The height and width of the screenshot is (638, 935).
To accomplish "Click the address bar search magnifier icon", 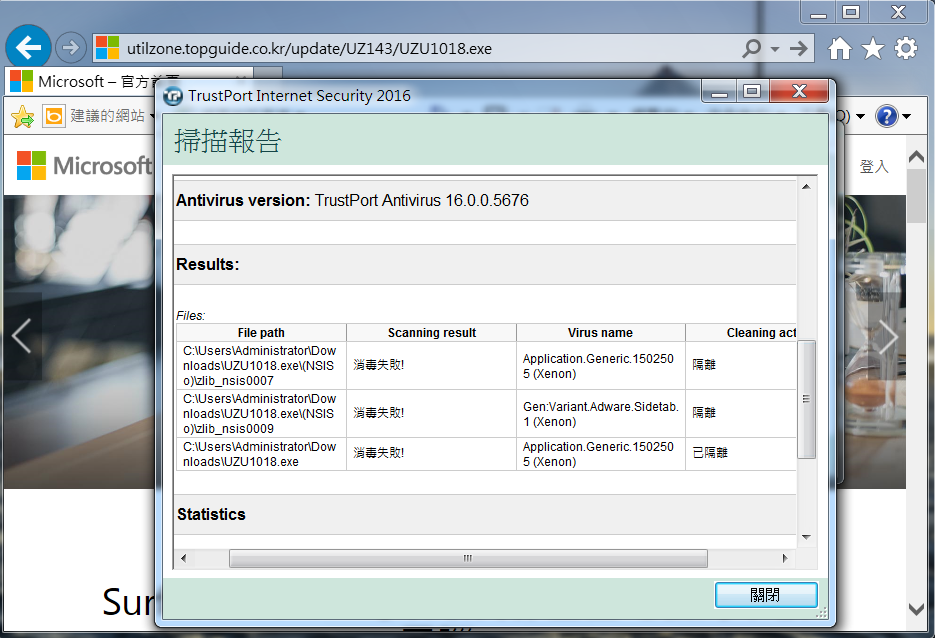I will point(752,48).
